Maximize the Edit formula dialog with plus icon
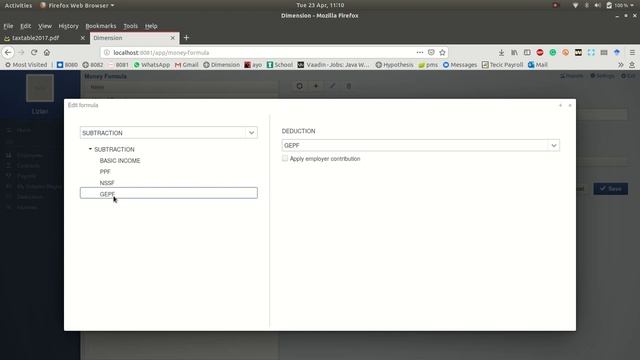 [560, 105]
